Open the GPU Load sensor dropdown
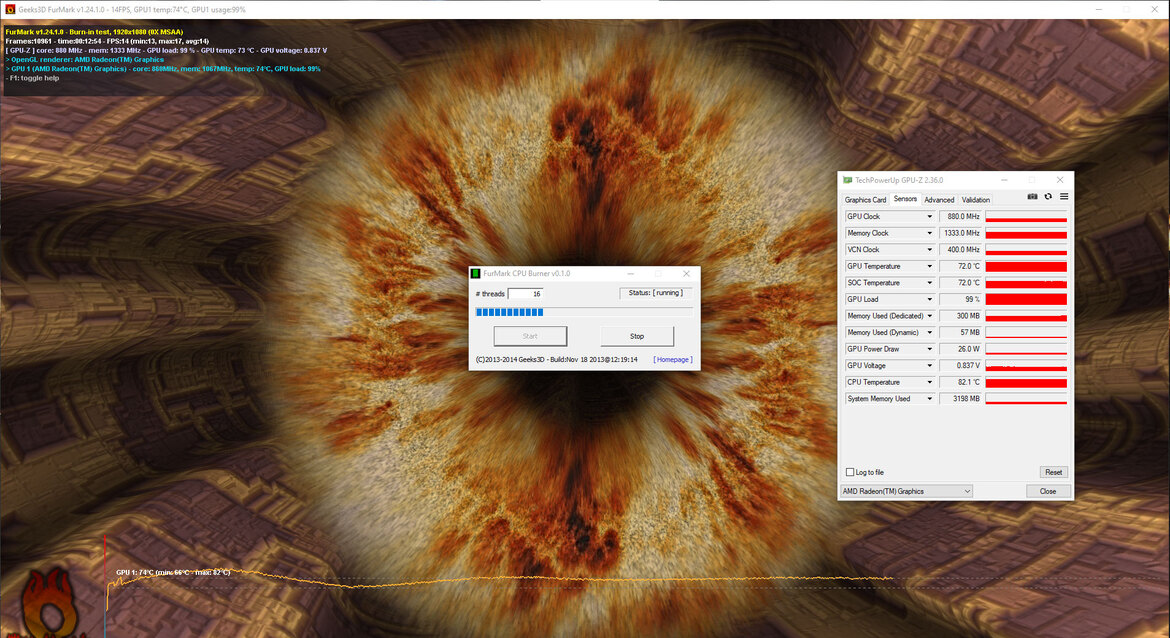The image size is (1170, 638). click(x=930, y=299)
